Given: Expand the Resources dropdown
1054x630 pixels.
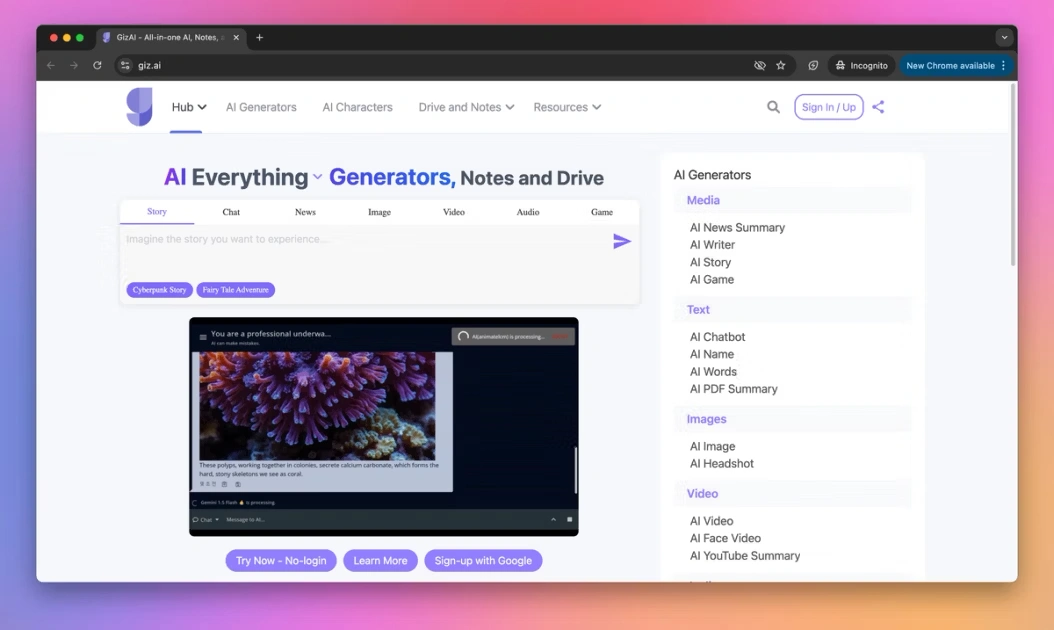Looking at the screenshot, I should [x=567, y=106].
